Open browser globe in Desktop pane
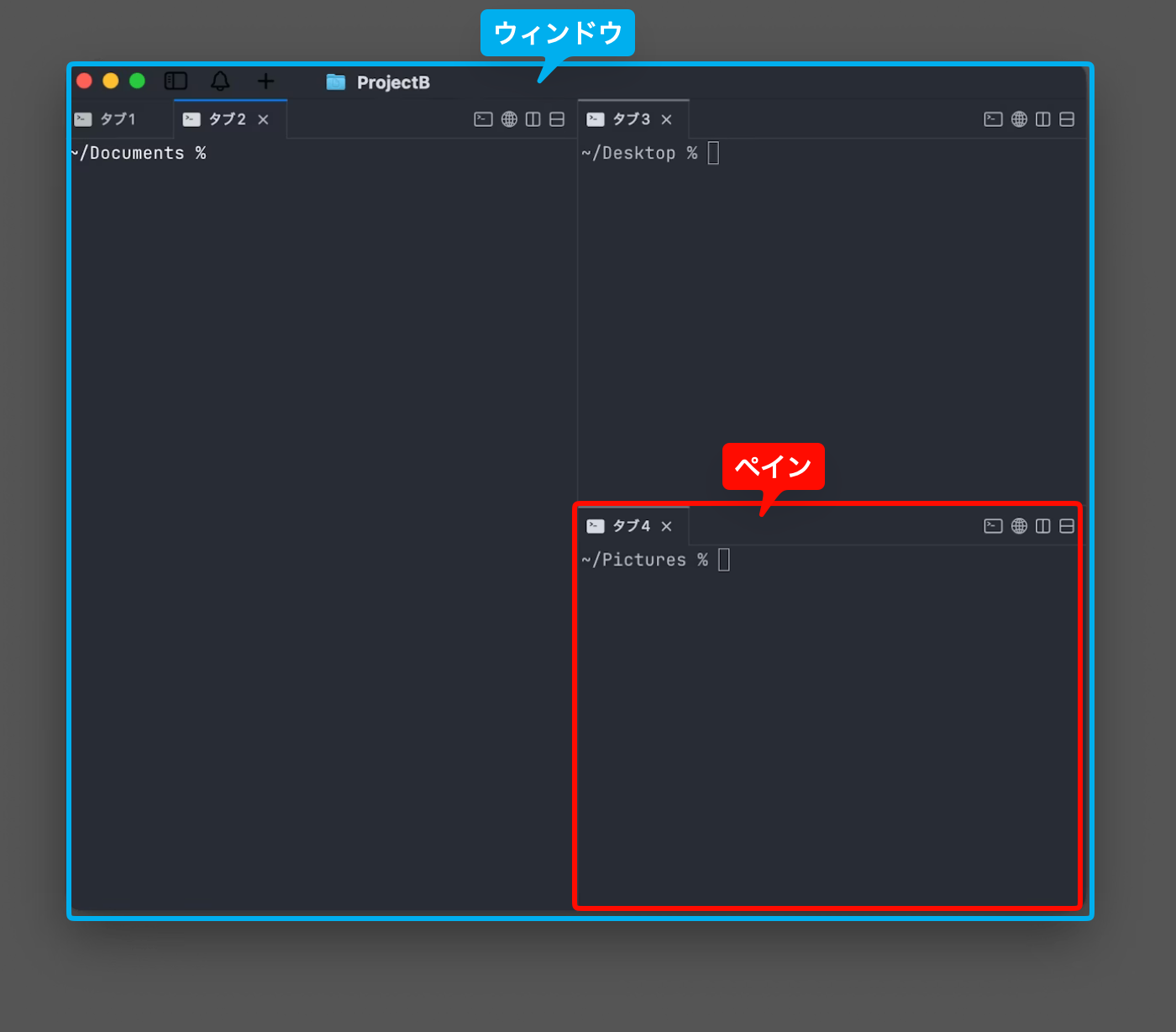The height and width of the screenshot is (1032, 1176). point(1019,119)
